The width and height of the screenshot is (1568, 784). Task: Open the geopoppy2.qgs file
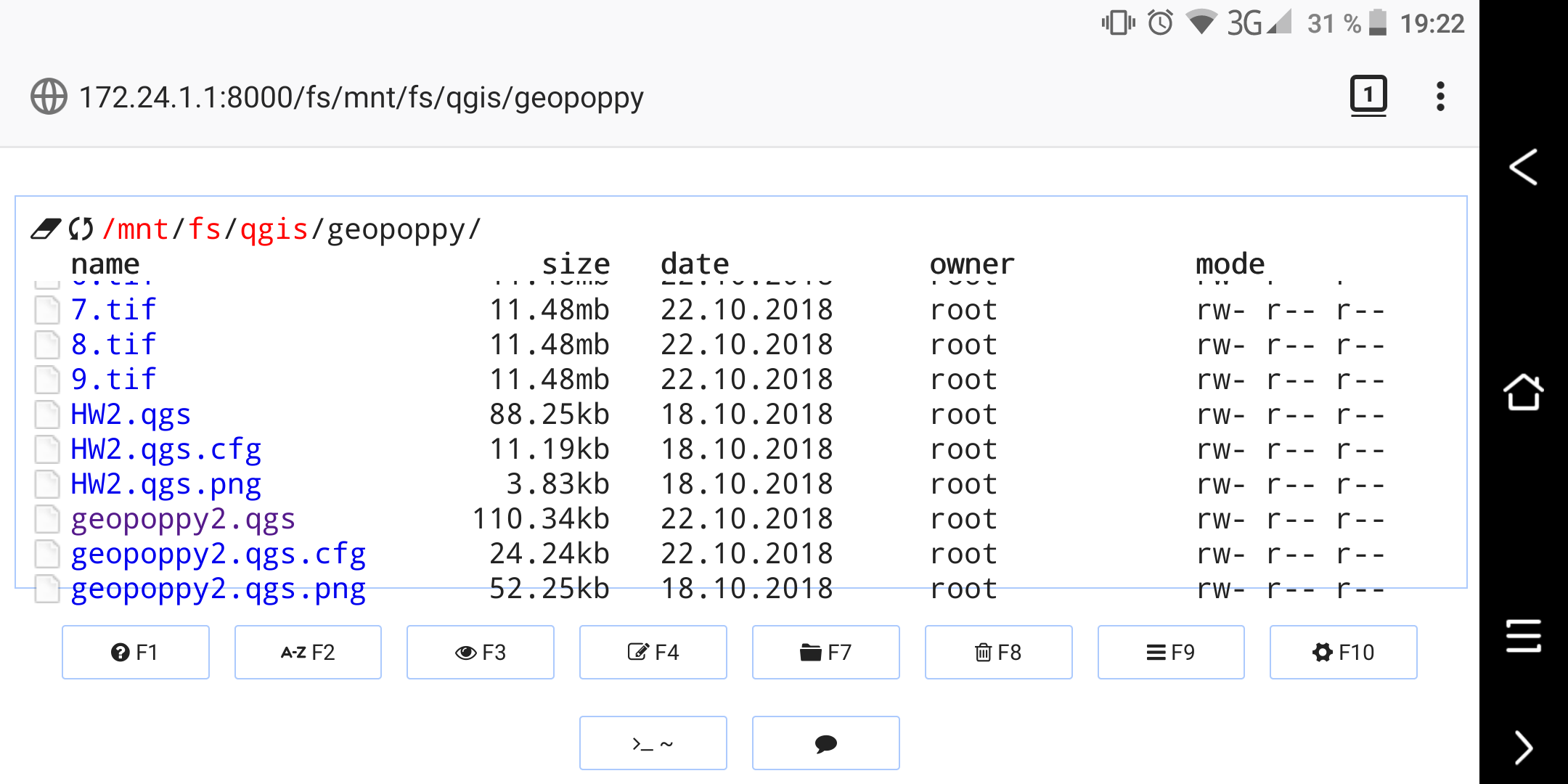click(183, 519)
